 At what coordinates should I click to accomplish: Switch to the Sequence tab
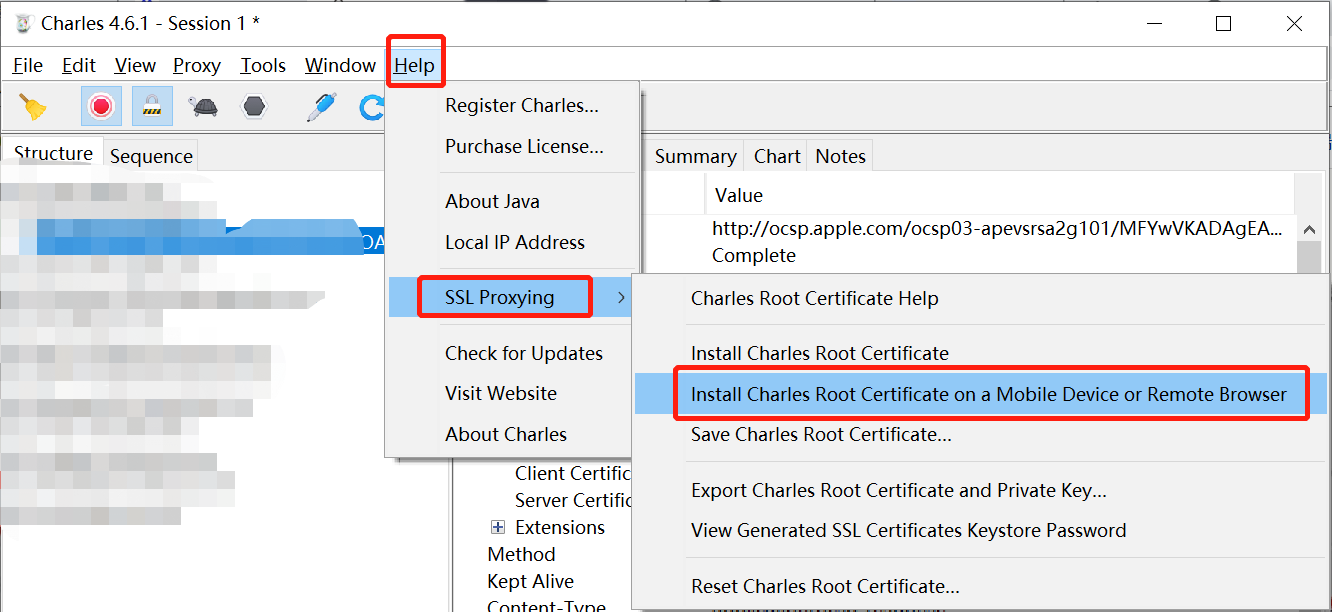click(151, 156)
